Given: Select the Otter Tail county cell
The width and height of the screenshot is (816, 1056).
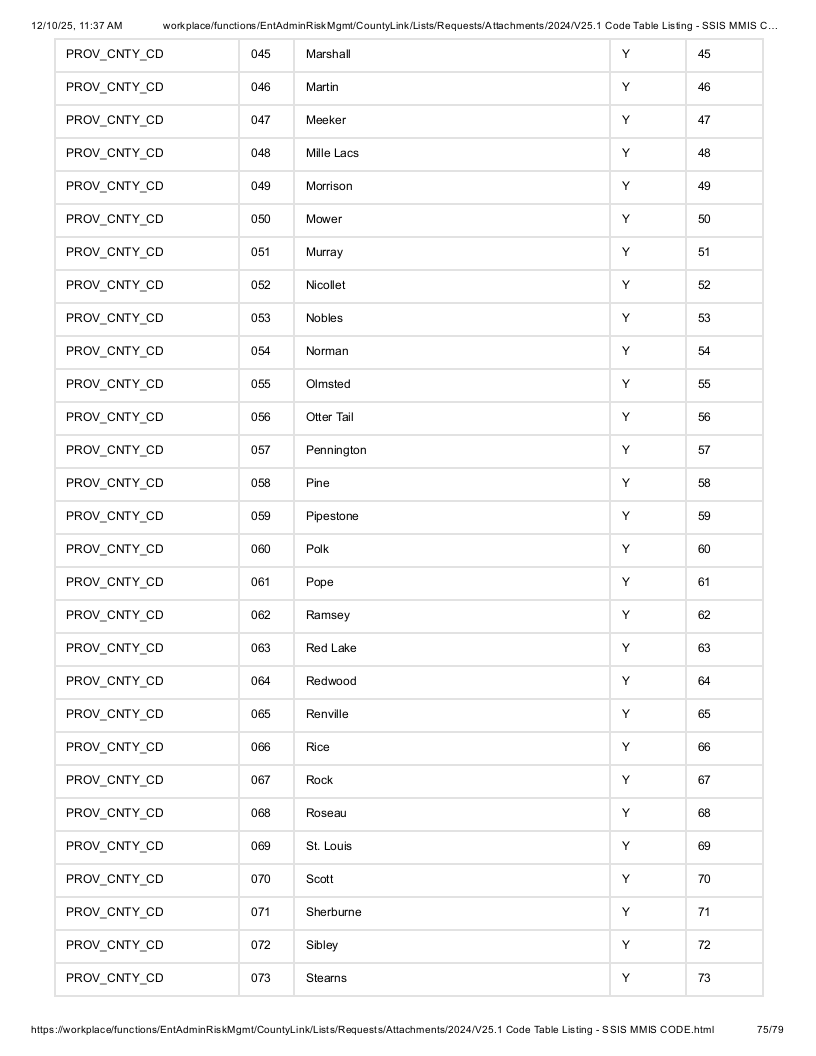Looking at the screenshot, I should point(452,418).
